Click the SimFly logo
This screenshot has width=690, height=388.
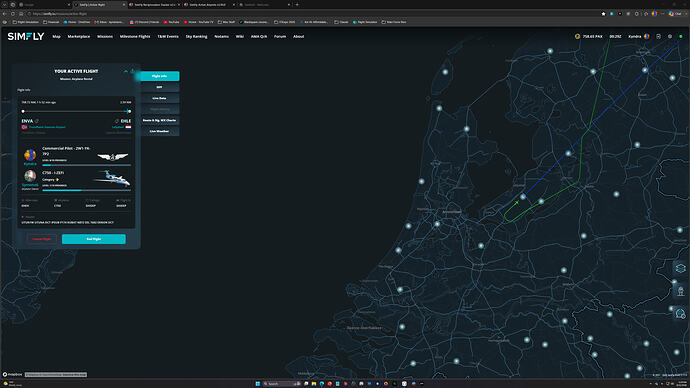coord(26,37)
